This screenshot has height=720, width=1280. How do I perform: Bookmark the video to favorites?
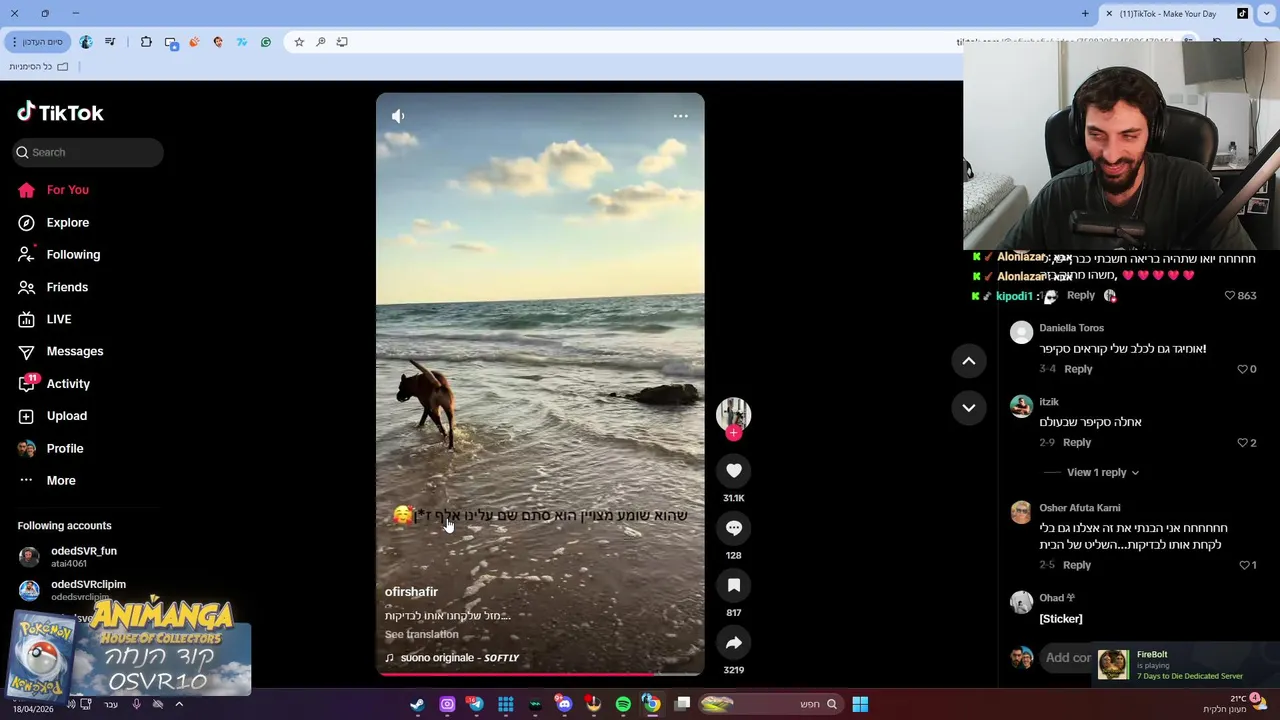click(734, 585)
